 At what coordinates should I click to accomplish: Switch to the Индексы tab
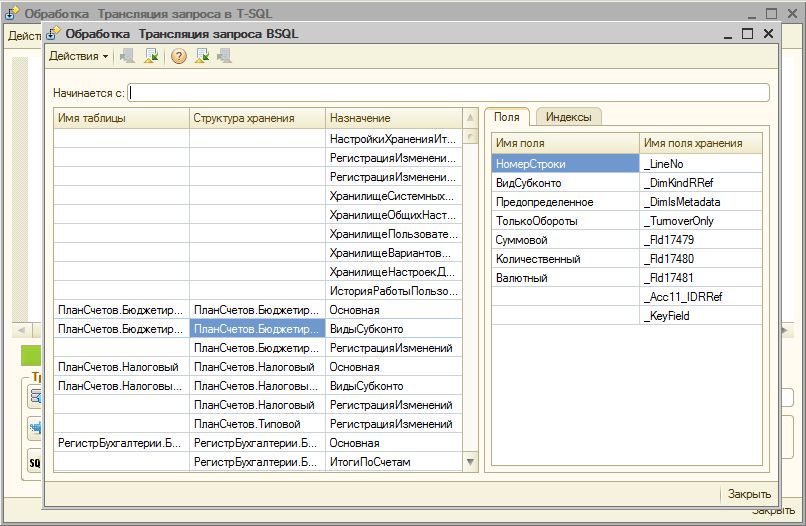[567, 117]
